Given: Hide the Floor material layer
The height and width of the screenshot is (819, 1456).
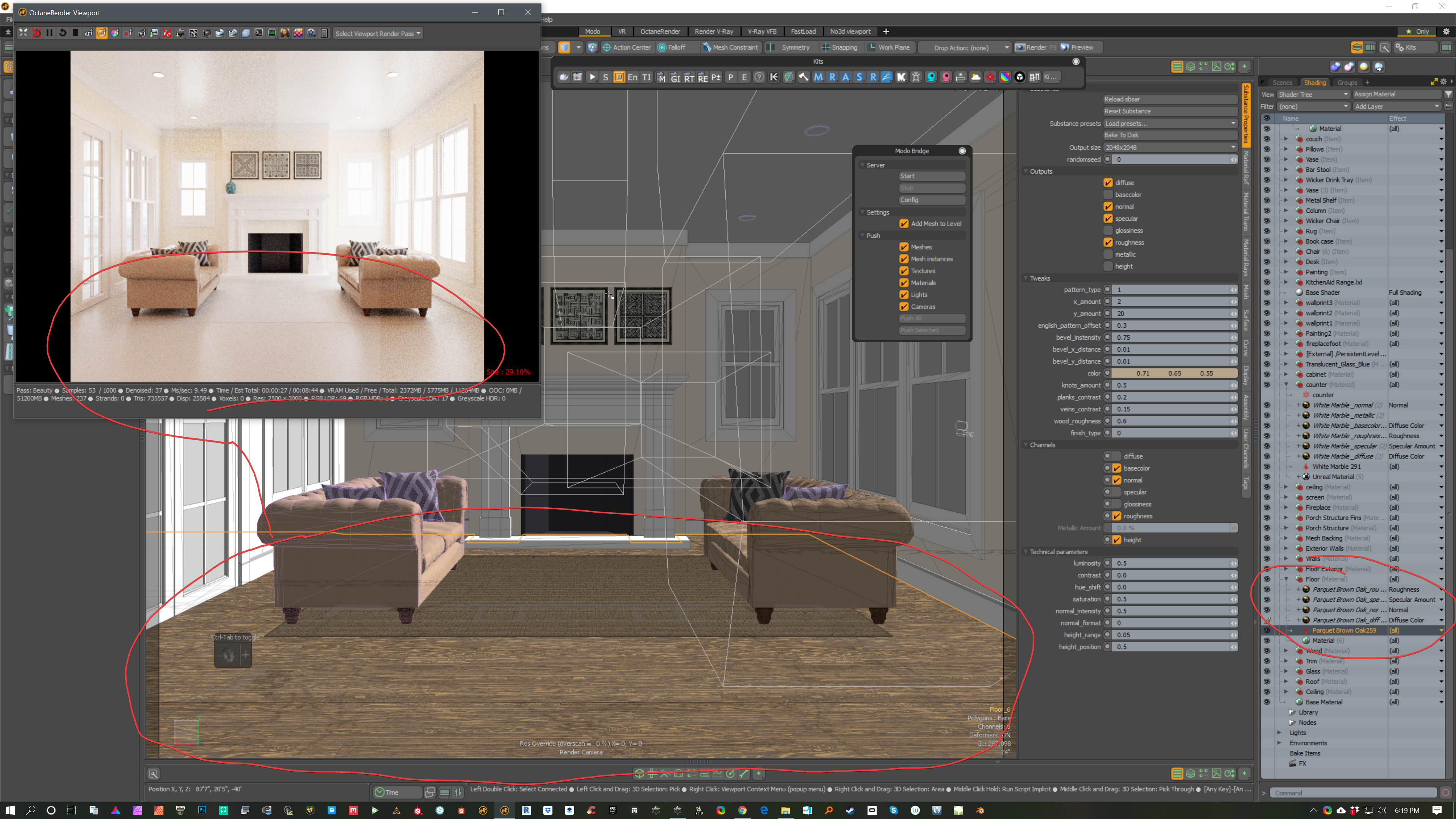Looking at the screenshot, I should point(1267,579).
